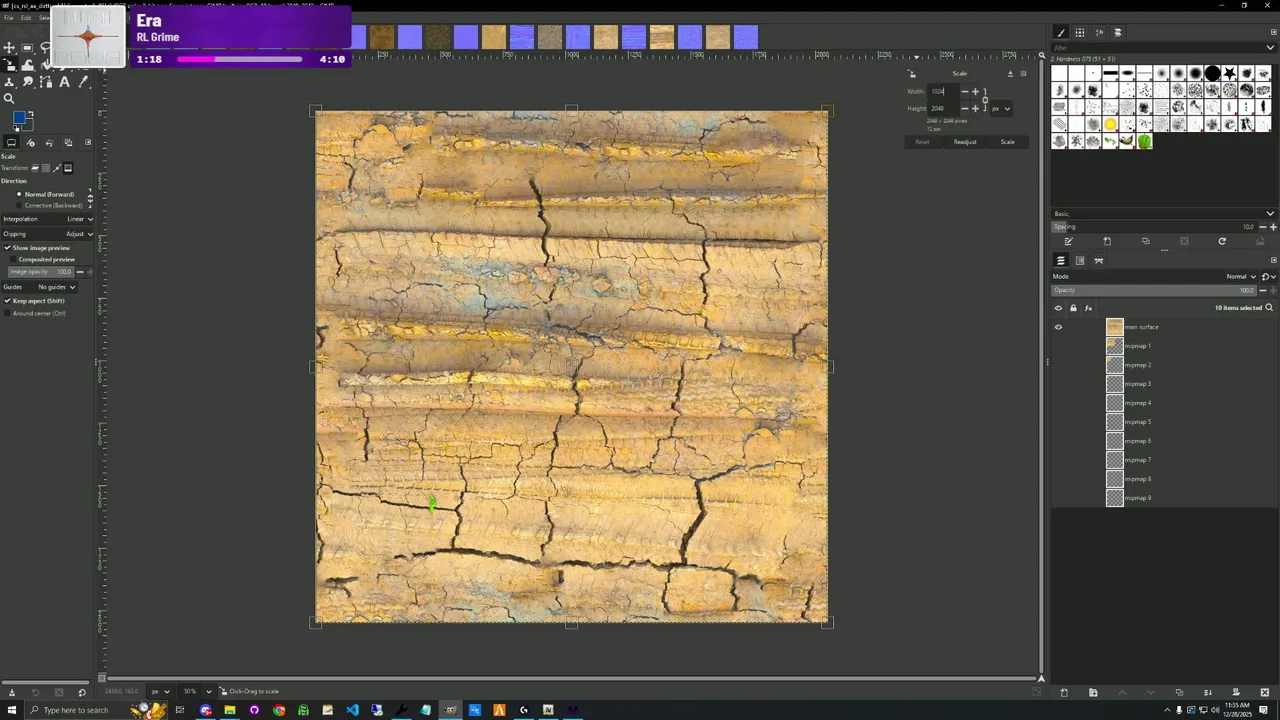Select the Rectangle Select tool
Screen dimensions: 1280x720
click(27, 48)
